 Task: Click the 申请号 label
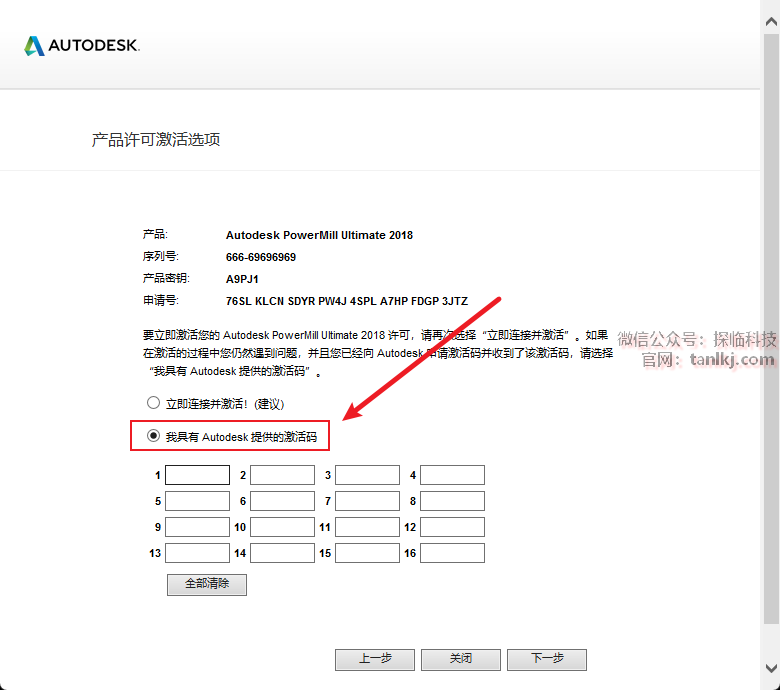click(161, 300)
